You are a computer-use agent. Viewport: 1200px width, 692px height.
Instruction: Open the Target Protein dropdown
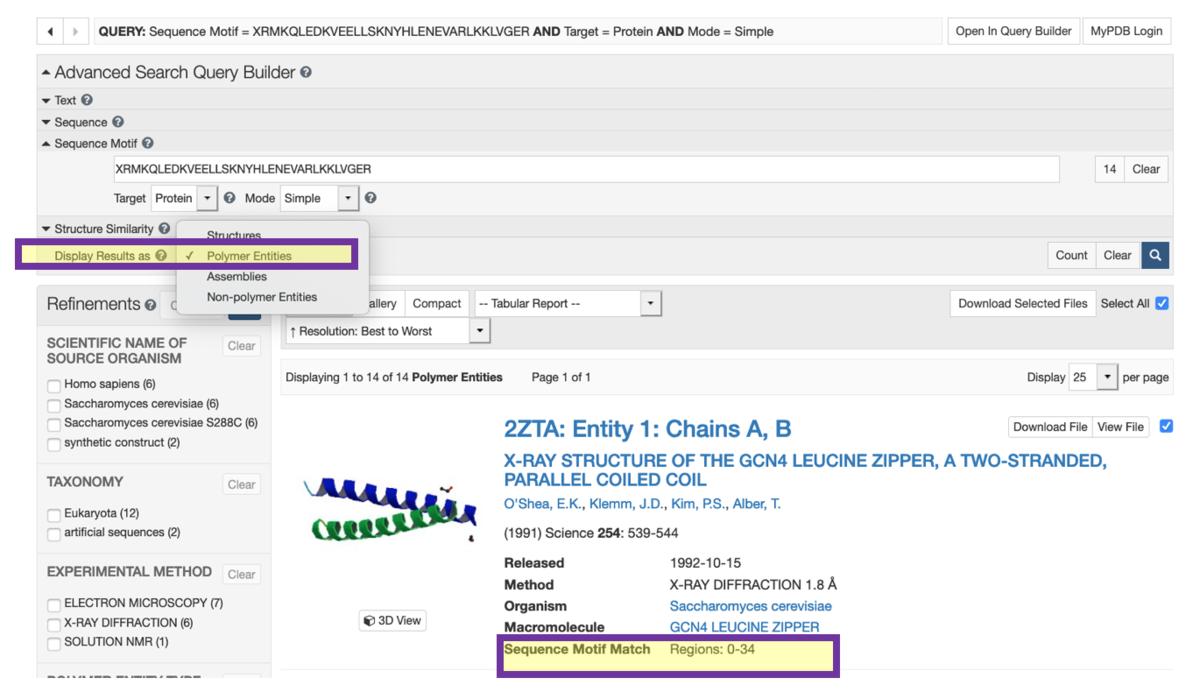click(x=183, y=198)
